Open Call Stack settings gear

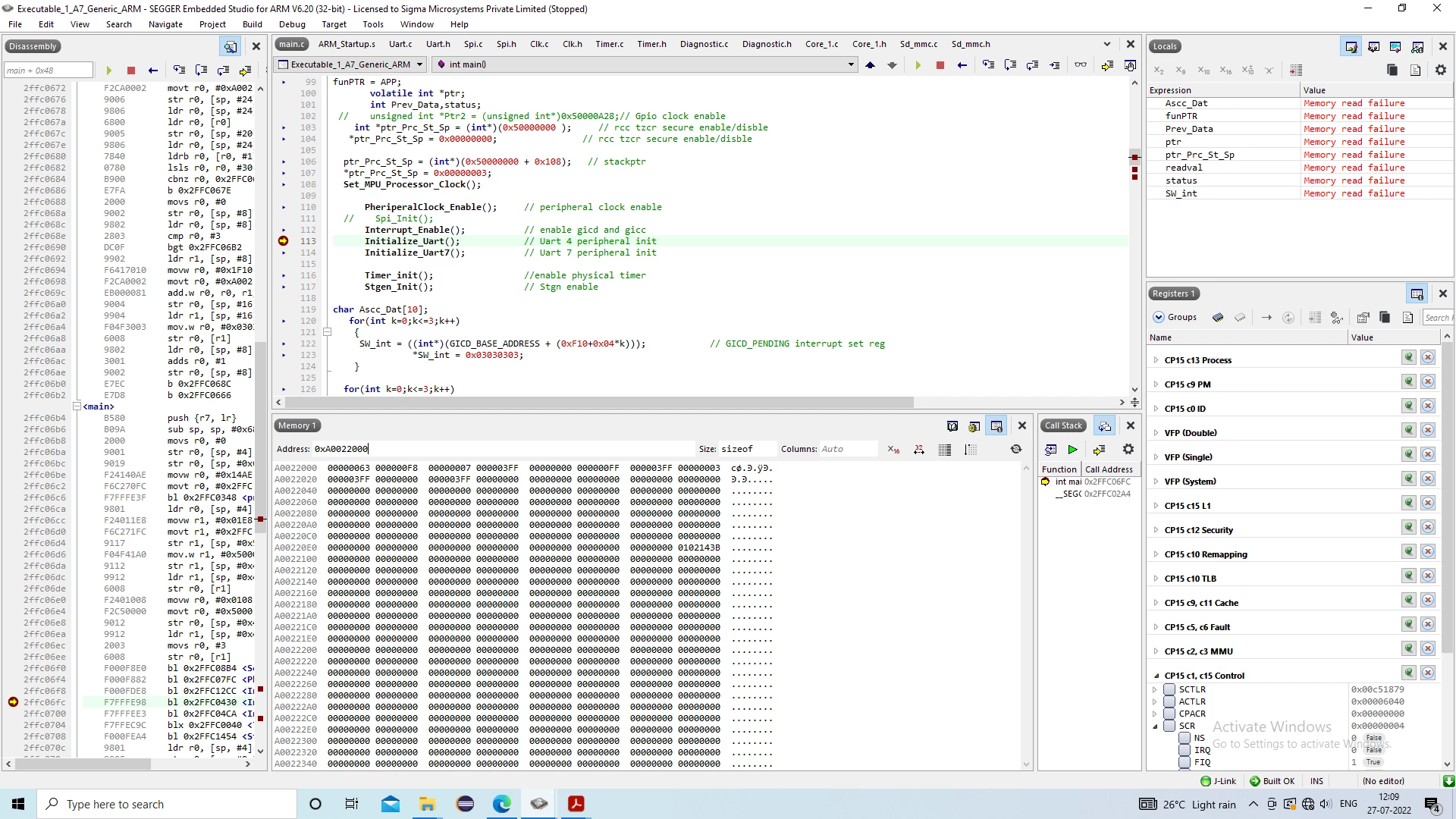[1128, 450]
